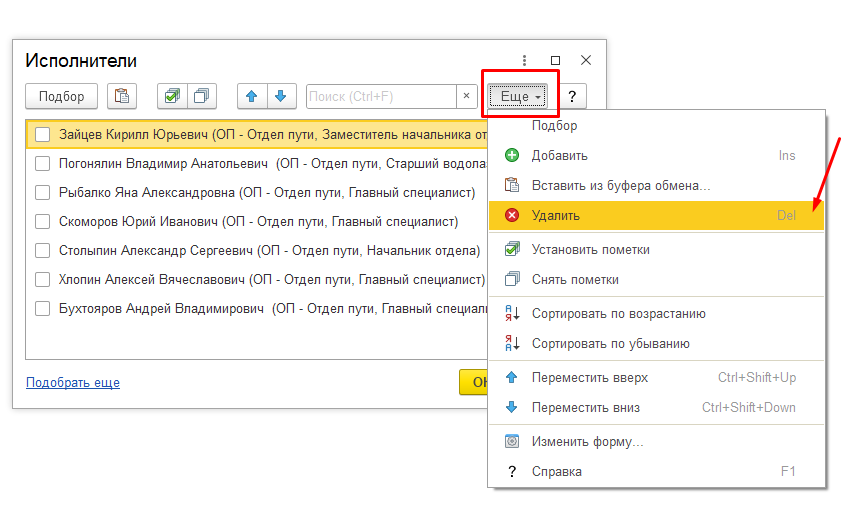Open the three-dot window options menu
Viewport: 861px width, 522px height.
pos(525,61)
